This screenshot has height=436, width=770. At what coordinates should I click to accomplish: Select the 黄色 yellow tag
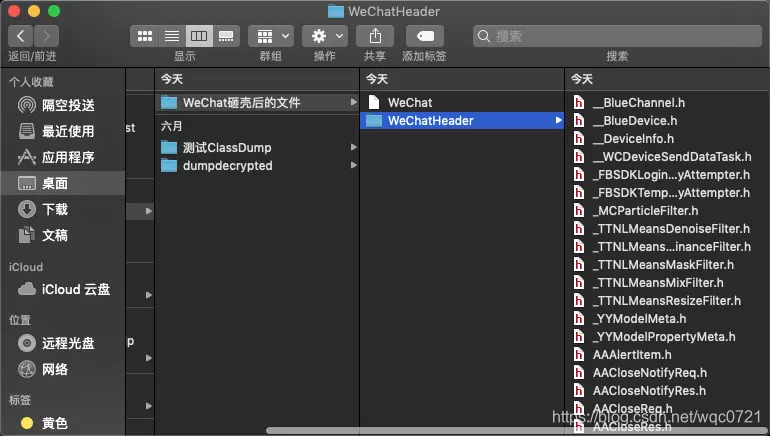(63, 423)
